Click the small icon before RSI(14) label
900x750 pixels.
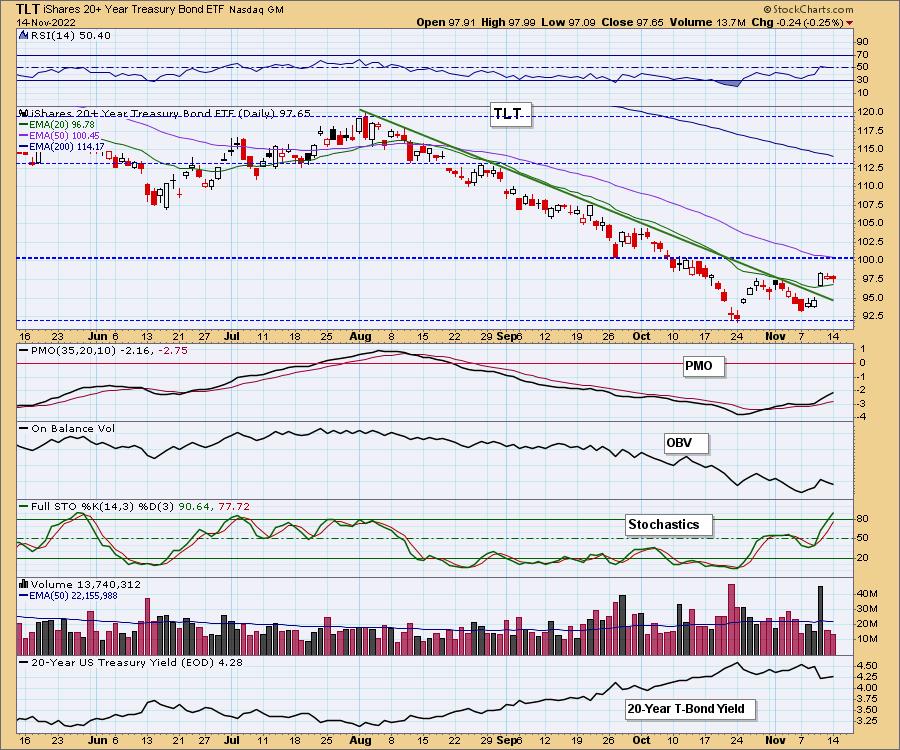point(24,35)
